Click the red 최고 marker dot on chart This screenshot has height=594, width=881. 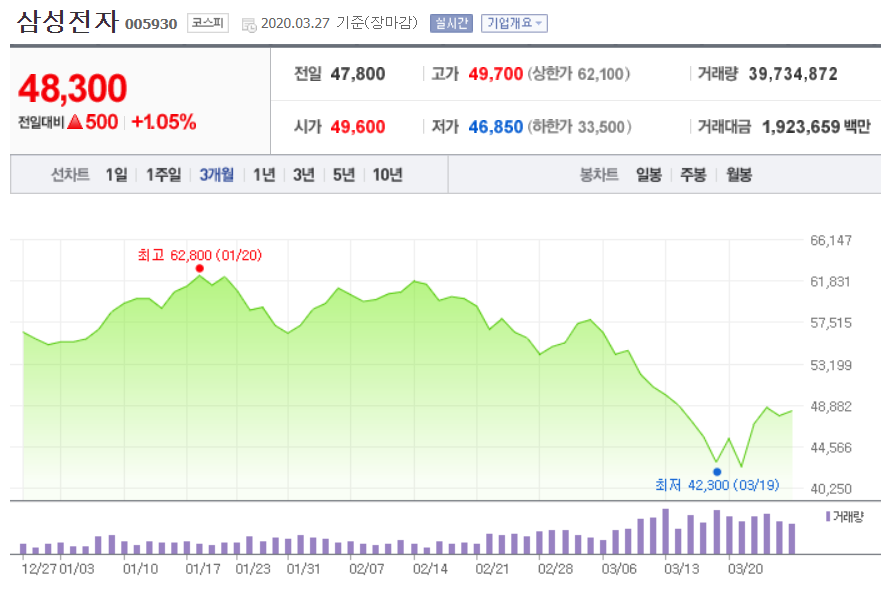199,269
